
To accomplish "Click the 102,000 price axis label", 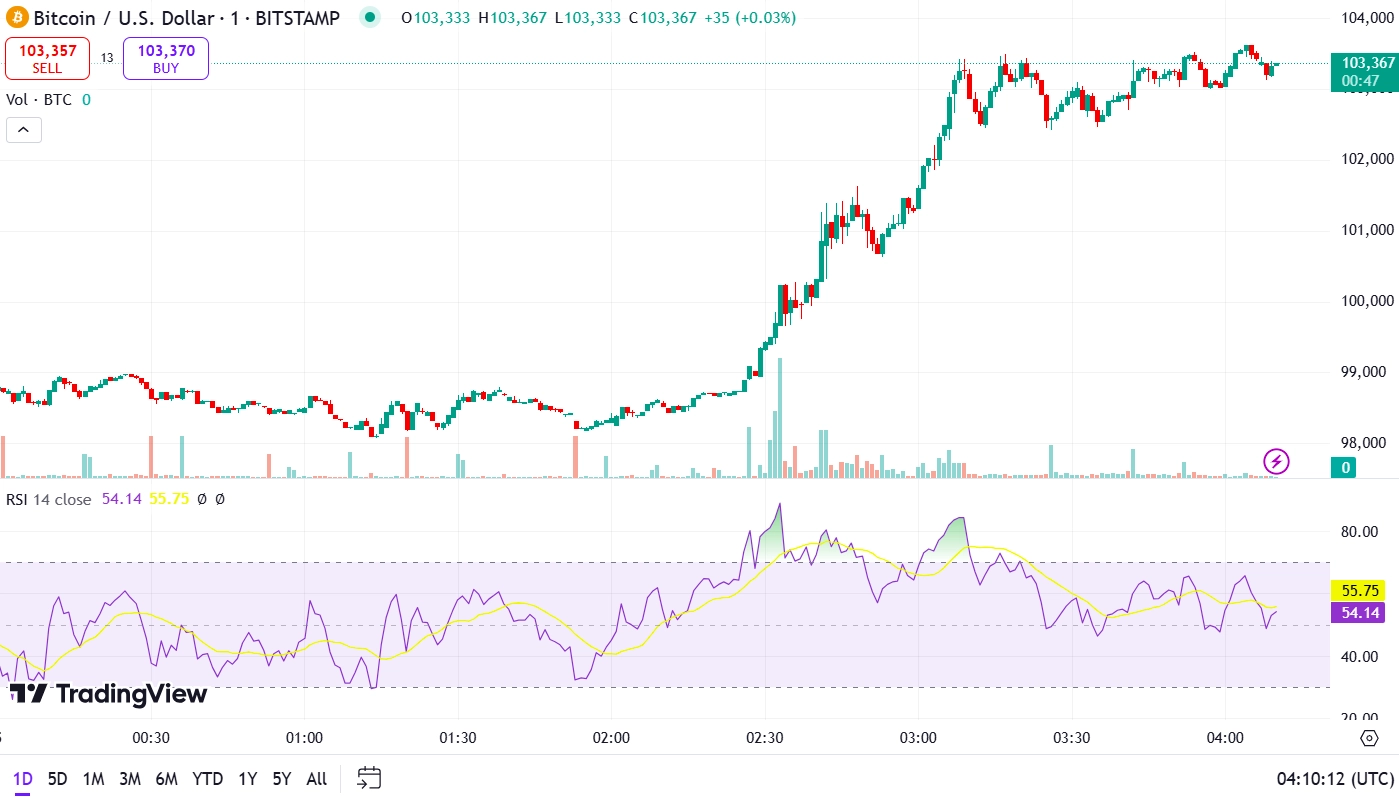I will click(1367, 159).
